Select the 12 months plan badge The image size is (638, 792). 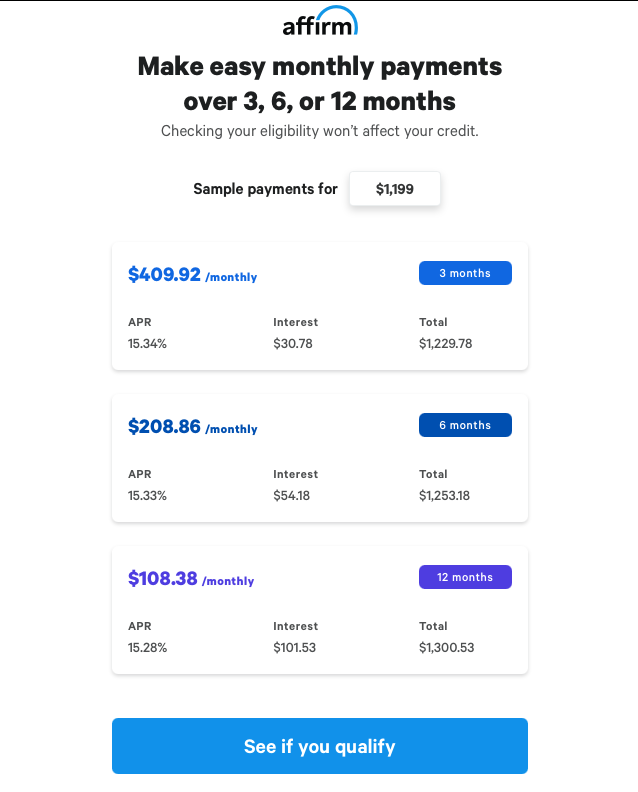coord(465,577)
